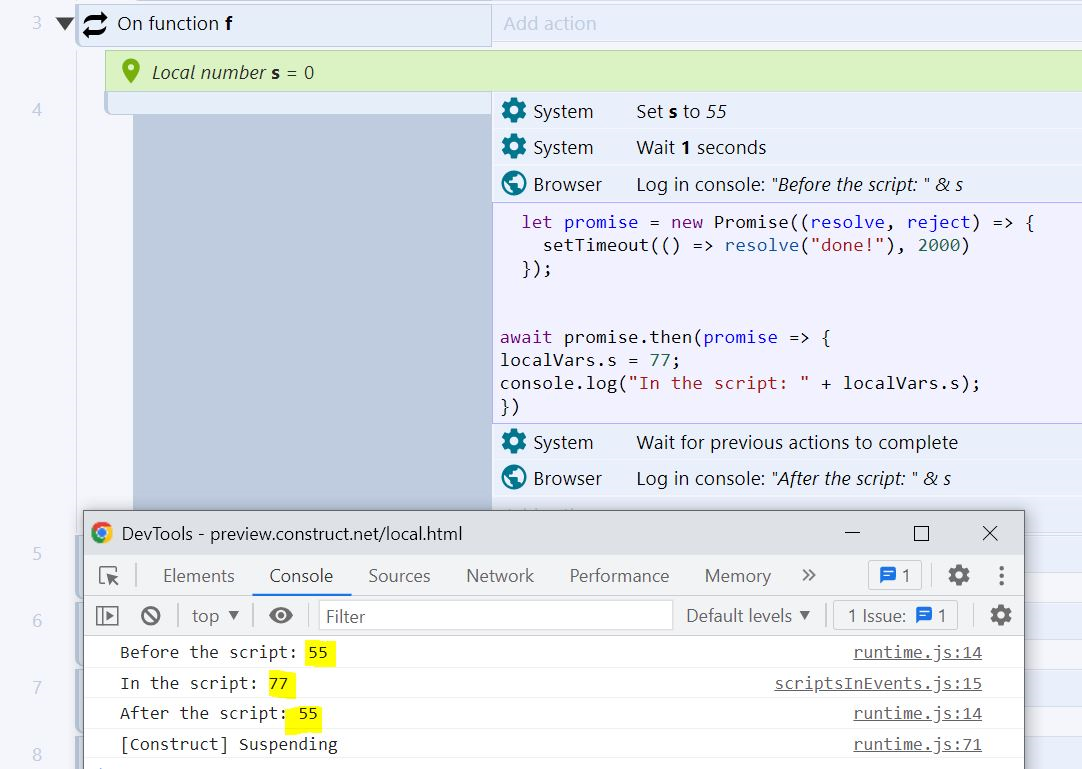Open runtime.js:14 link for After the script log
The image size is (1082, 769).
click(x=917, y=713)
